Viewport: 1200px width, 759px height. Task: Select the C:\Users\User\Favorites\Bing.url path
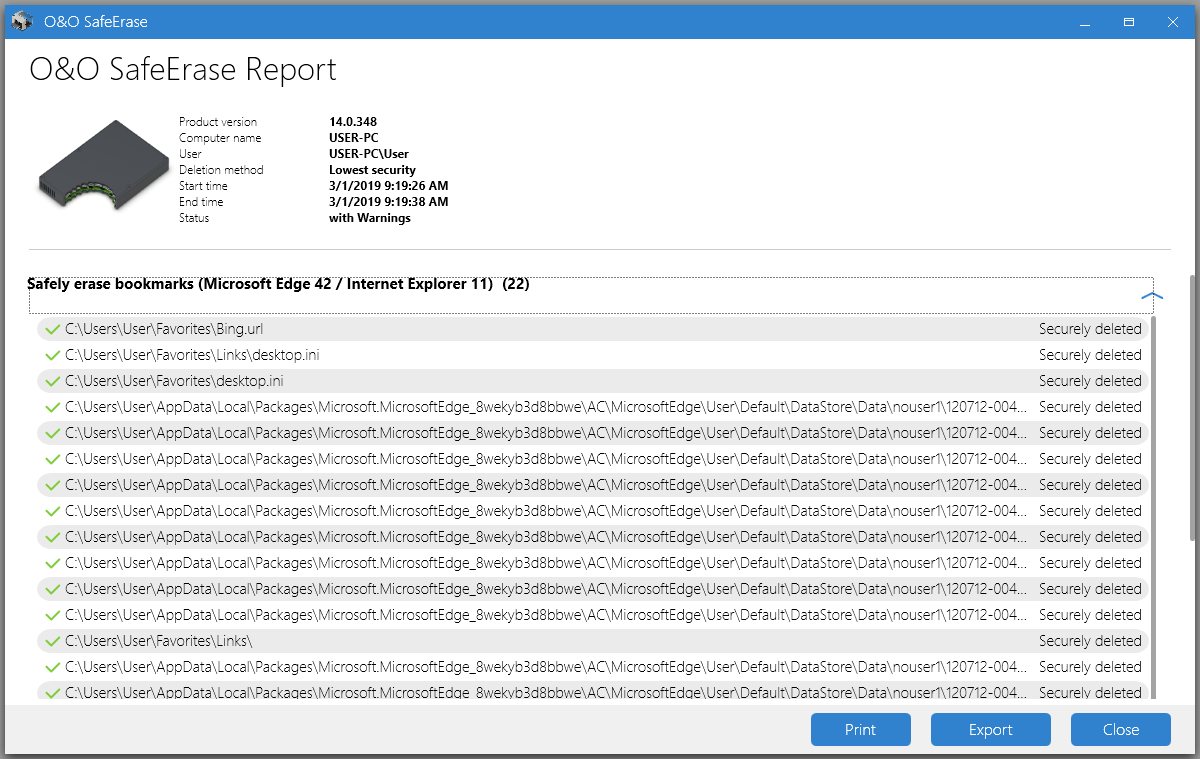point(164,329)
